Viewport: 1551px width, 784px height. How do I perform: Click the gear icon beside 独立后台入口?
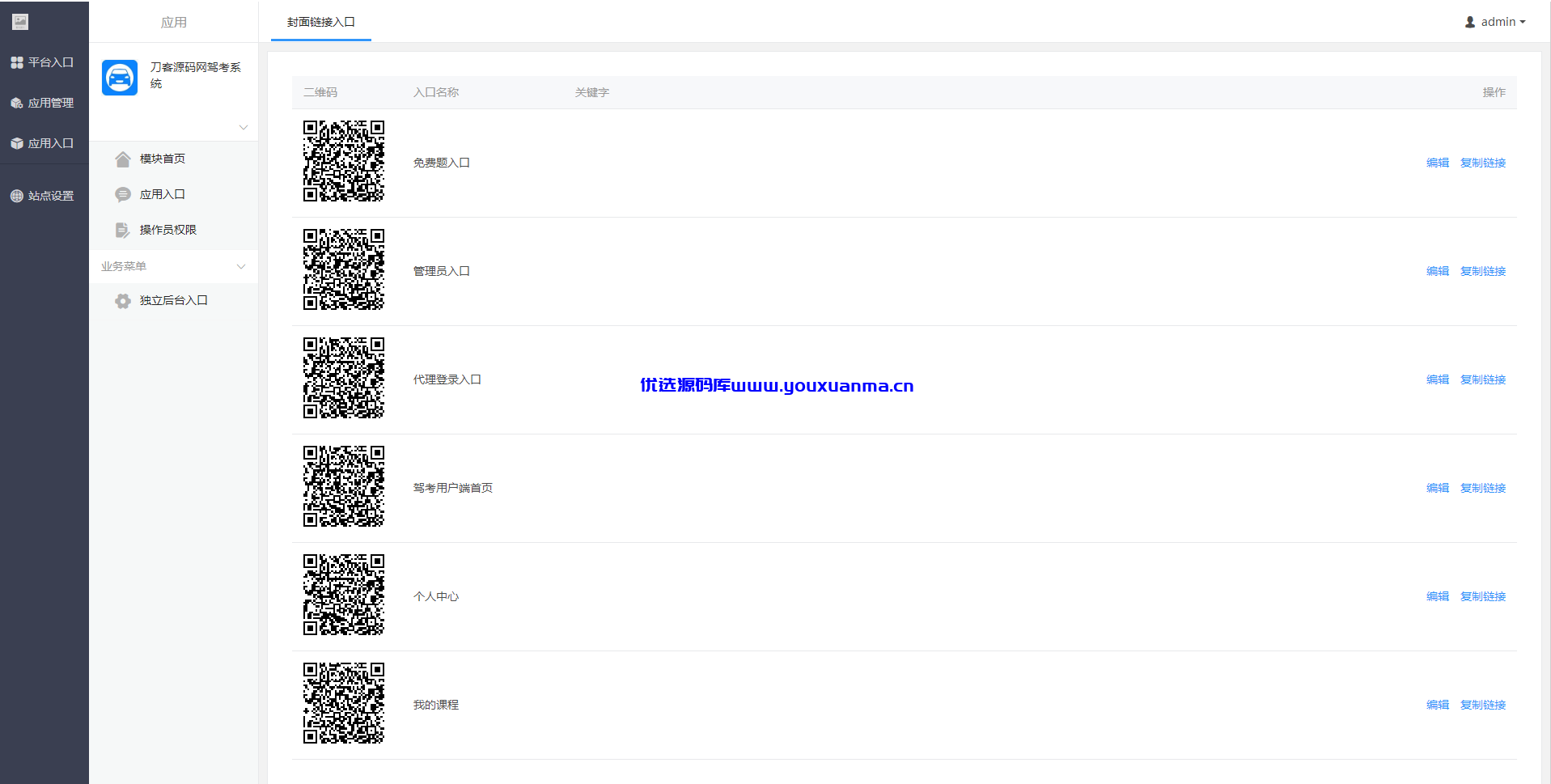pyautogui.click(x=123, y=301)
